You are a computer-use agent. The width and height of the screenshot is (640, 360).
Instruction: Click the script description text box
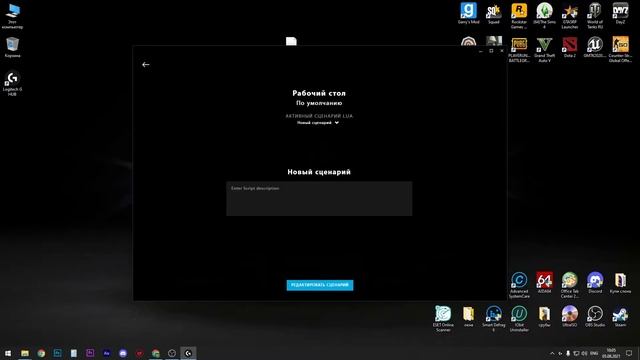coord(319,199)
